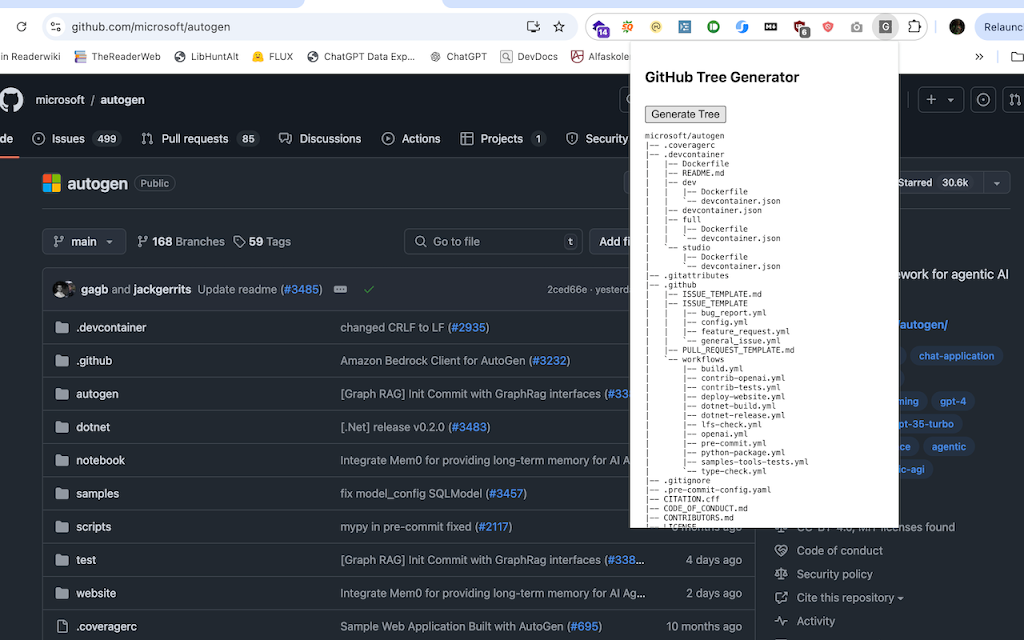Switch to the Pull requests tab
The image size is (1024, 640).
point(199,138)
